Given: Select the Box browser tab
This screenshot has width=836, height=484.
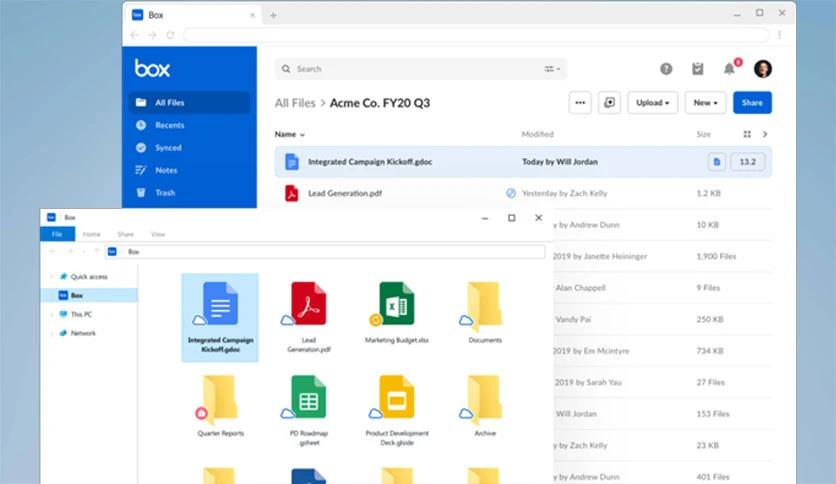Looking at the screenshot, I should (193, 15).
